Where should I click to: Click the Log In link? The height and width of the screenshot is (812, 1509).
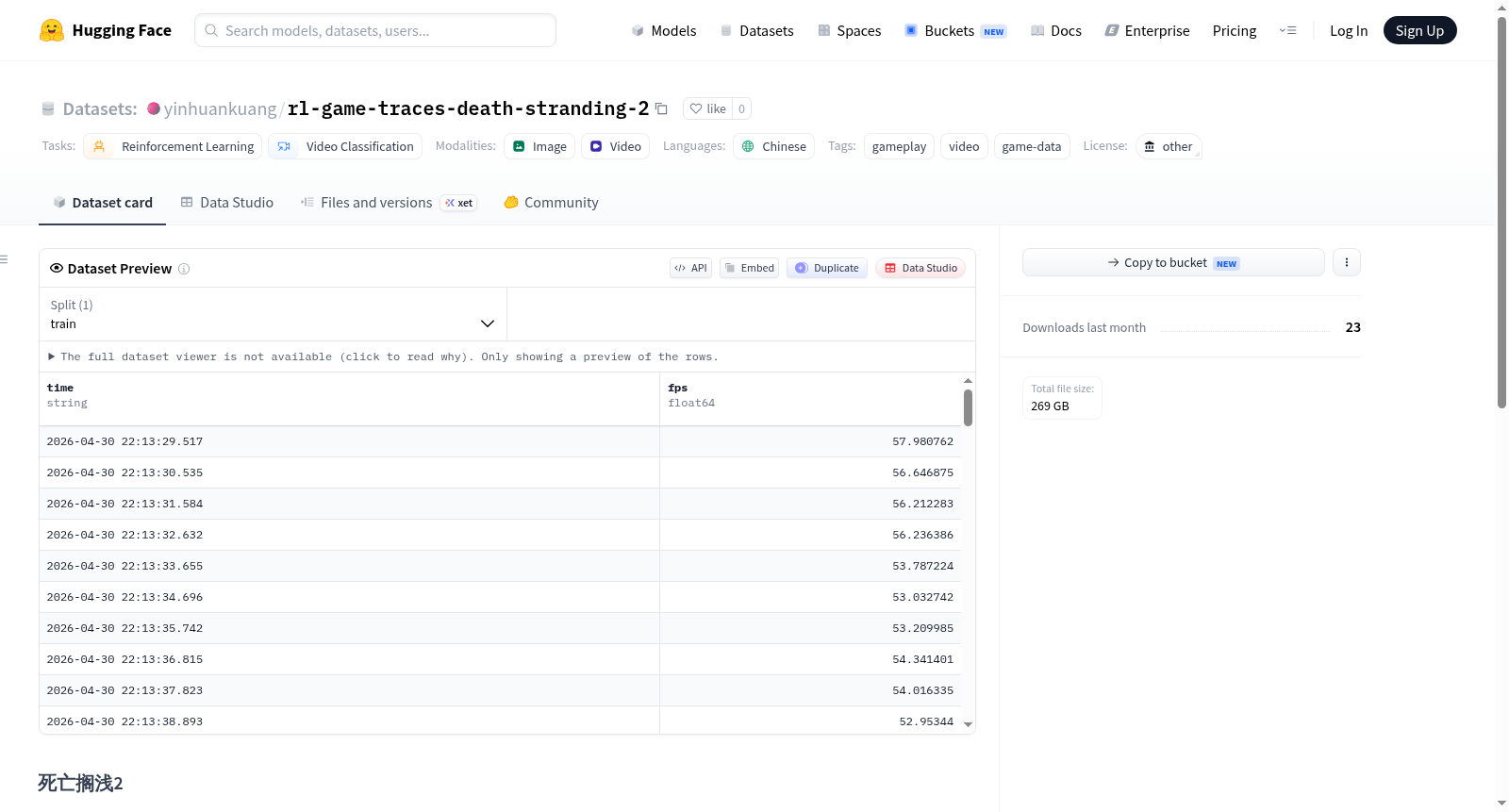pyautogui.click(x=1349, y=30)
